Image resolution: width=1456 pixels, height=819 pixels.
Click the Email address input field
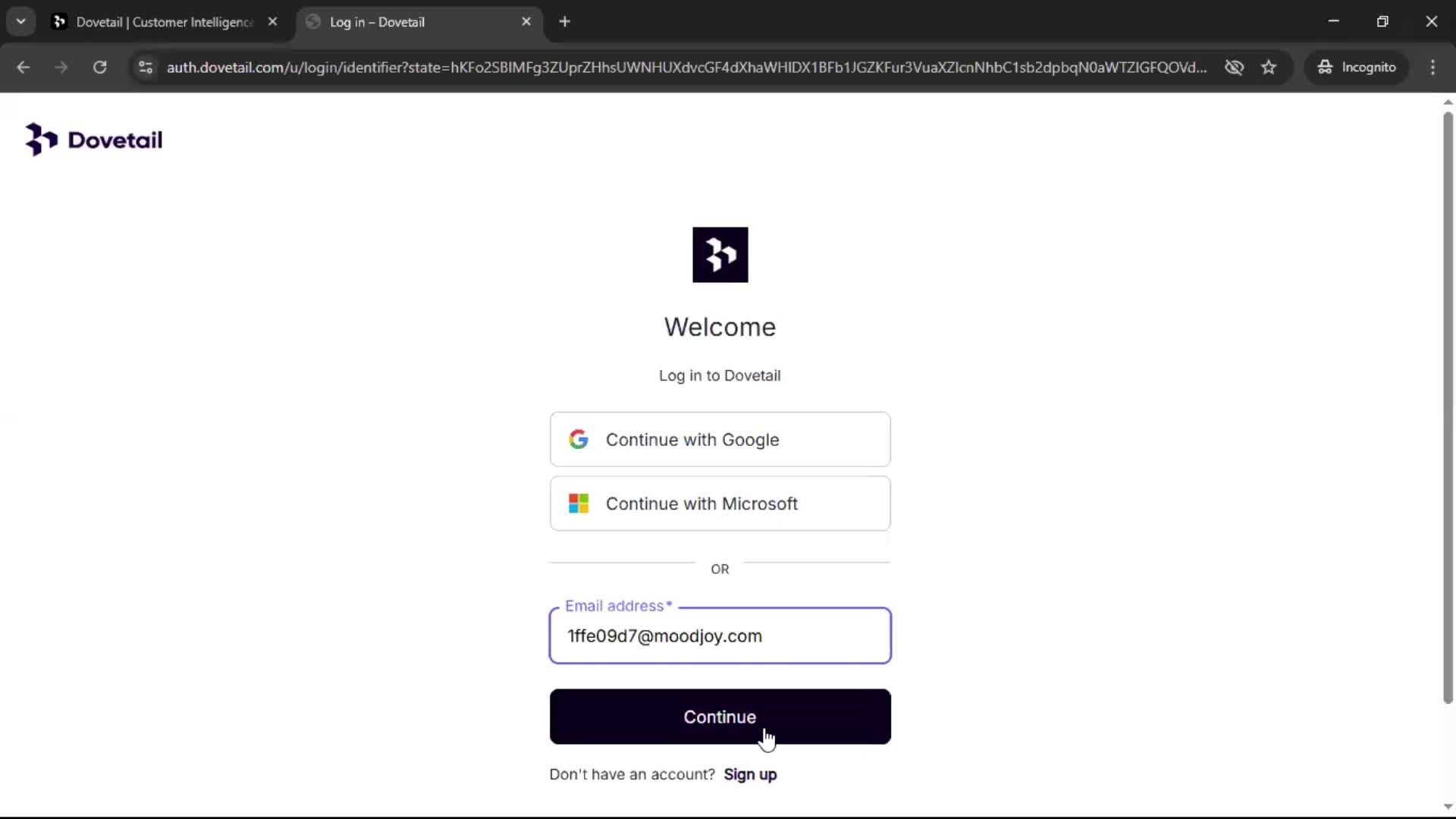click(720, 636)
